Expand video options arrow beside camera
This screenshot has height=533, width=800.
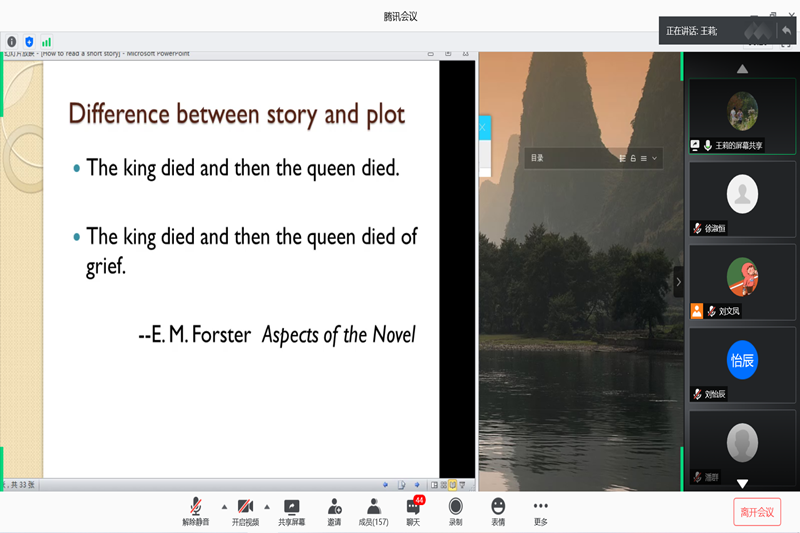pyautogui.click(x=267, y=506)
